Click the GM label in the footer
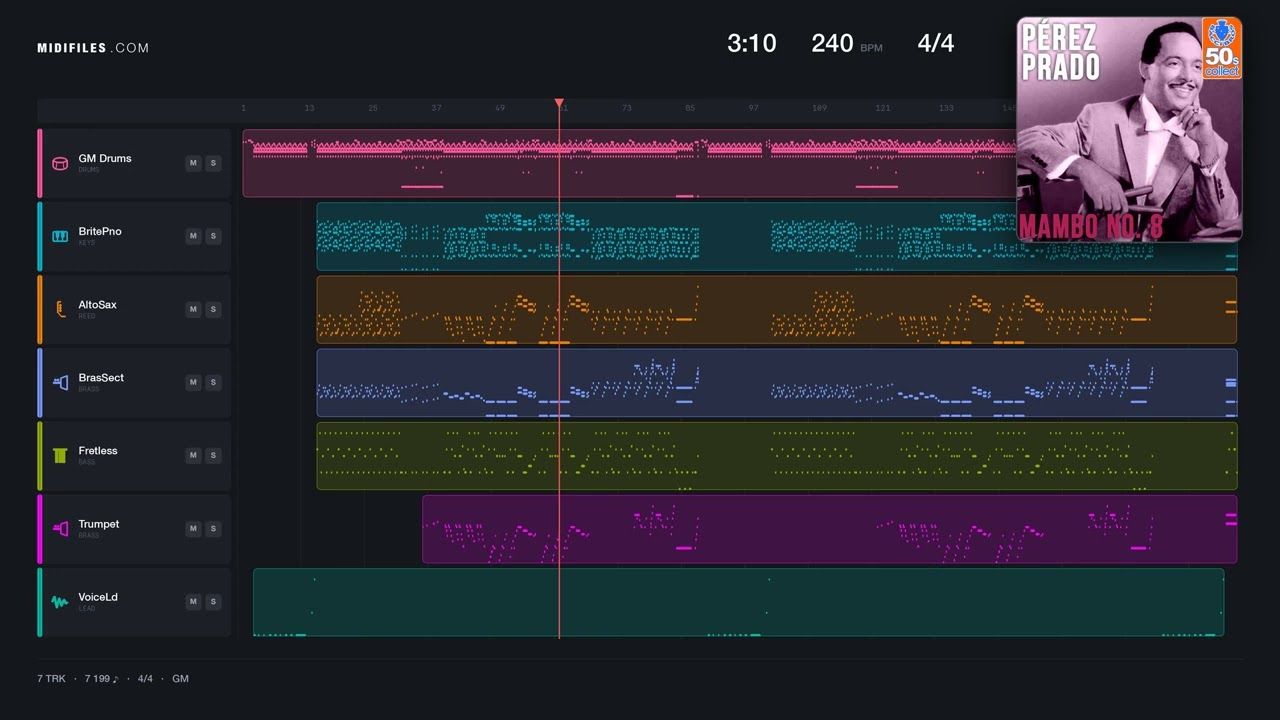The width and height of the screenshot is (1280, 720). point(180,679)
